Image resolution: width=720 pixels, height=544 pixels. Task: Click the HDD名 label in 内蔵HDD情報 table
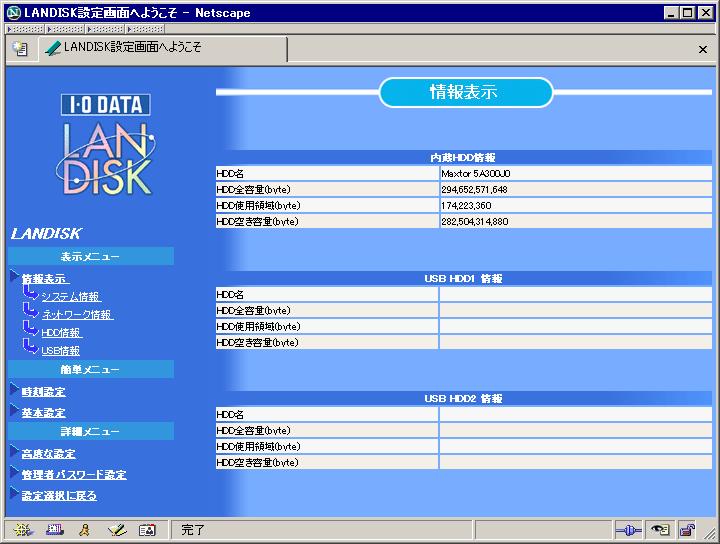point(230,174)
